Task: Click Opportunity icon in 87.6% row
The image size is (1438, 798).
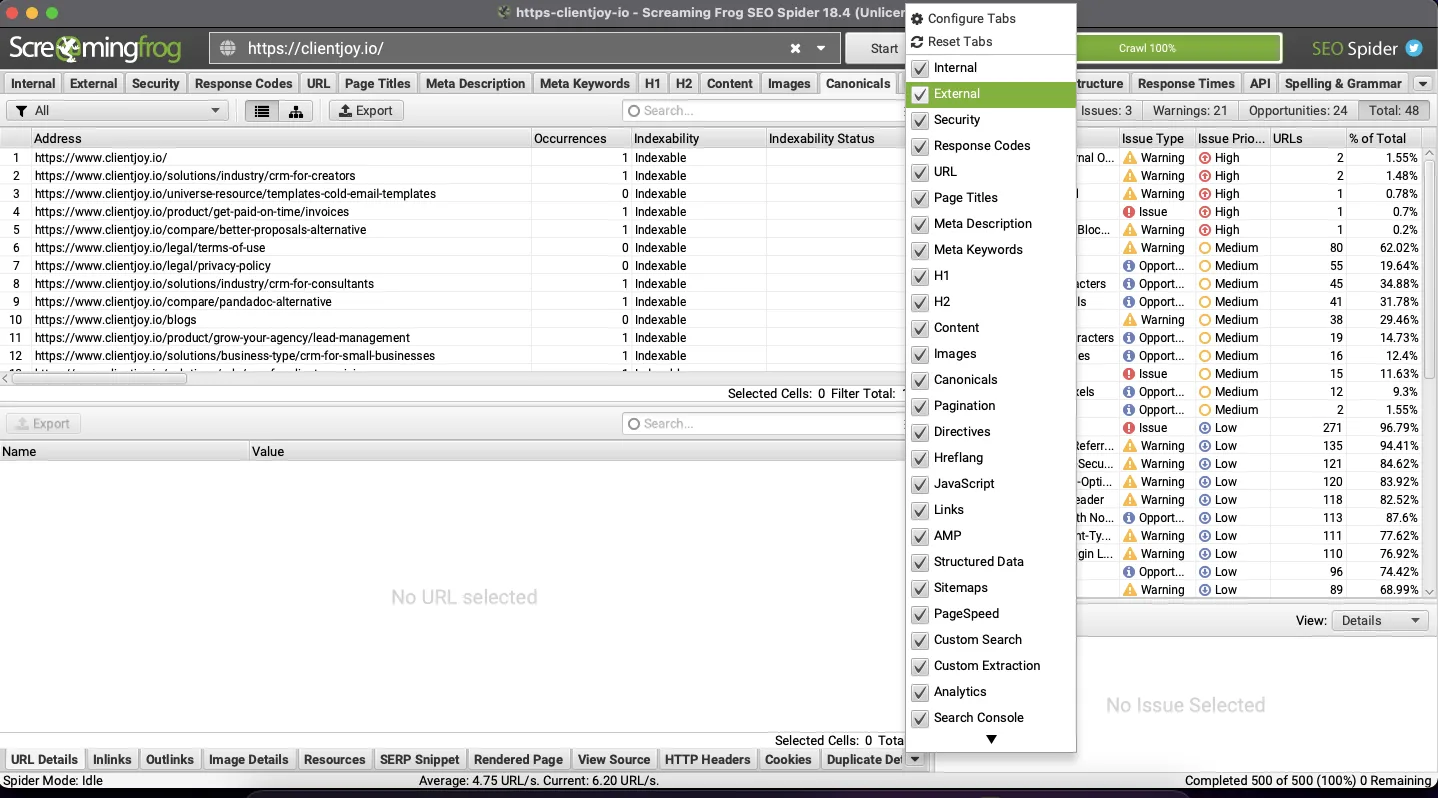Action: point(1130,518)
